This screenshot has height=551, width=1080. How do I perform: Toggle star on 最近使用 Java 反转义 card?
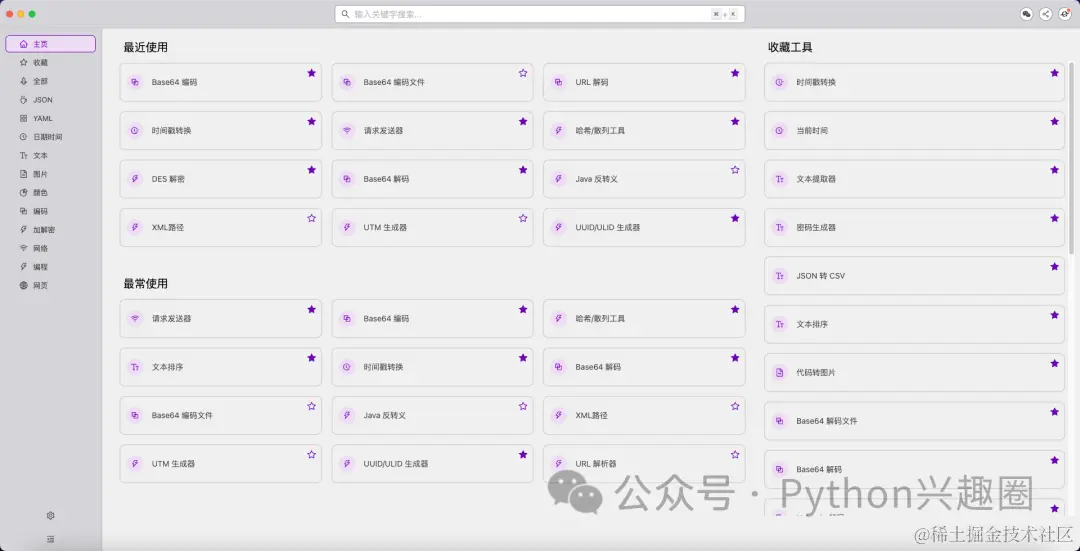click(x=735, y=169)
